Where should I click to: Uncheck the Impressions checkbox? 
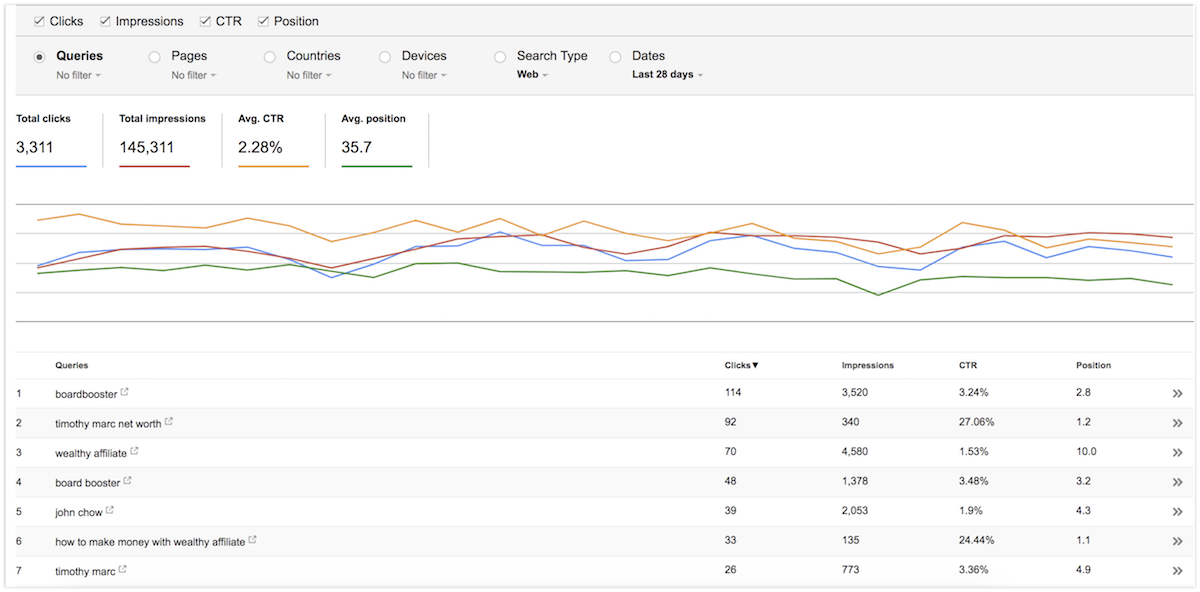[x=106, y=21]
